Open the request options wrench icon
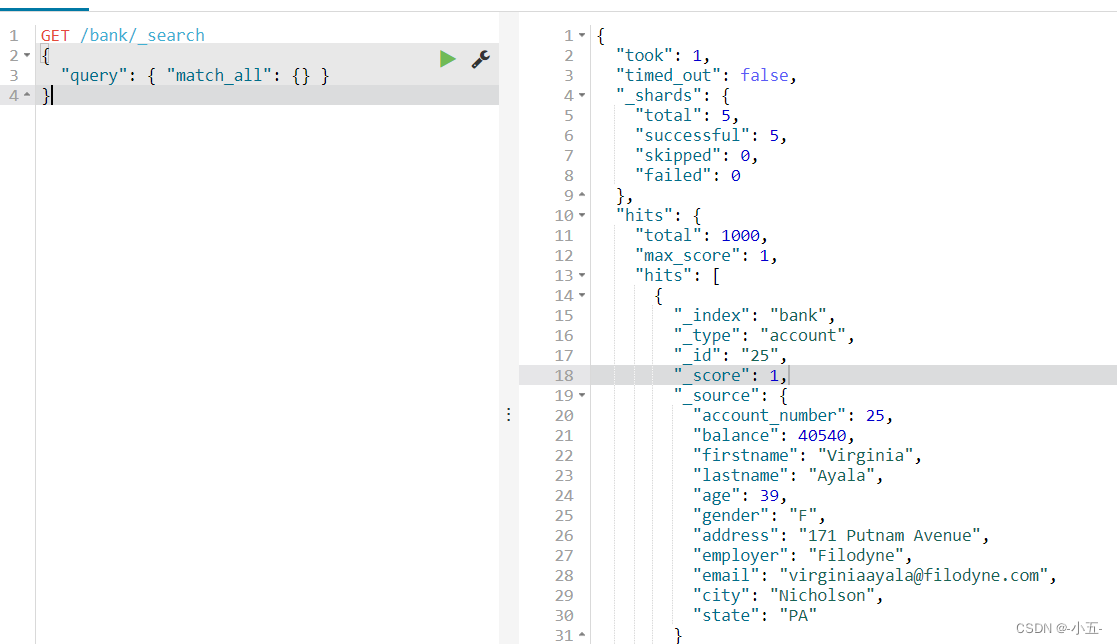 point(481,59)
